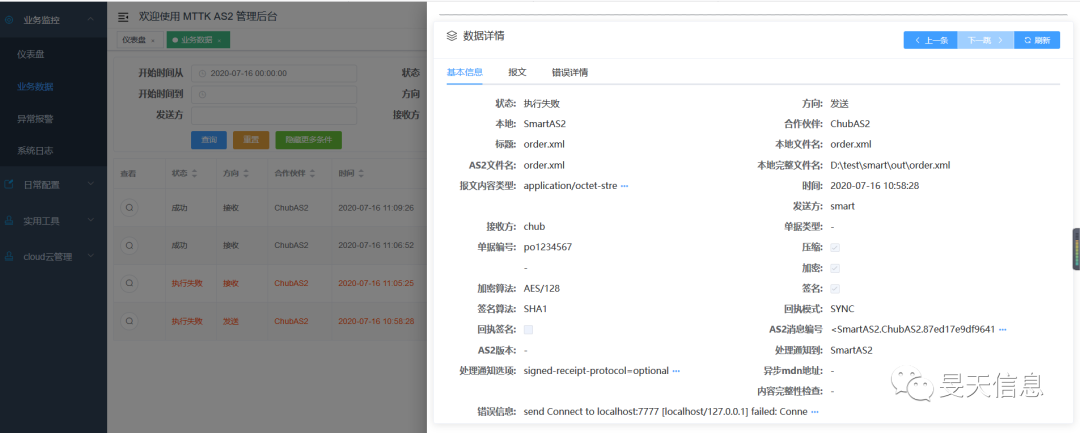Viewport: 1080px width, 433px height.
Task: Switch to the 报文 tab
Action: tap(517, 72)
